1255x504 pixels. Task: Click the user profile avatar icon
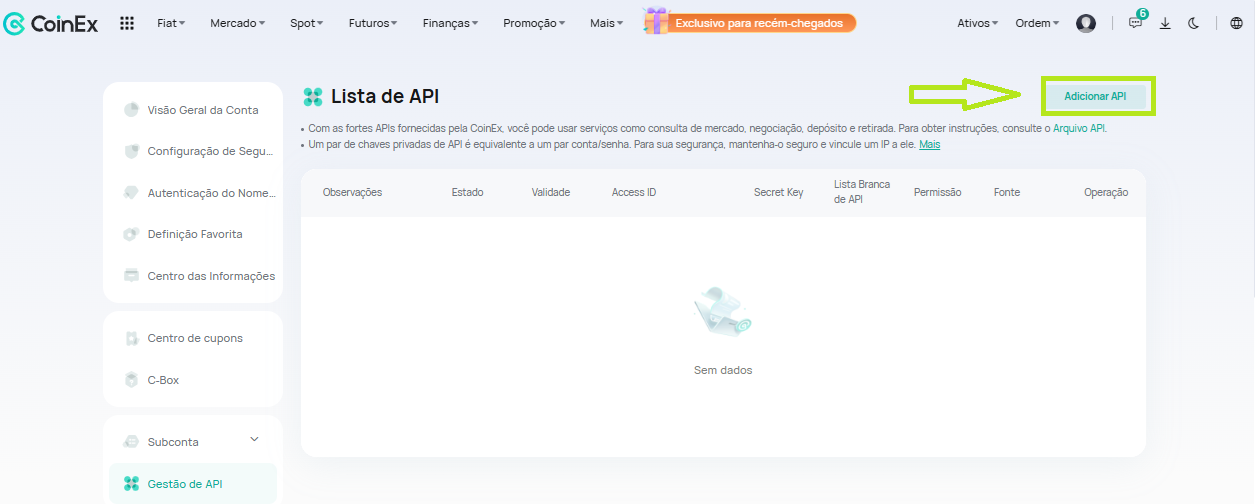pyautogui.click(x=1086, y=23)
